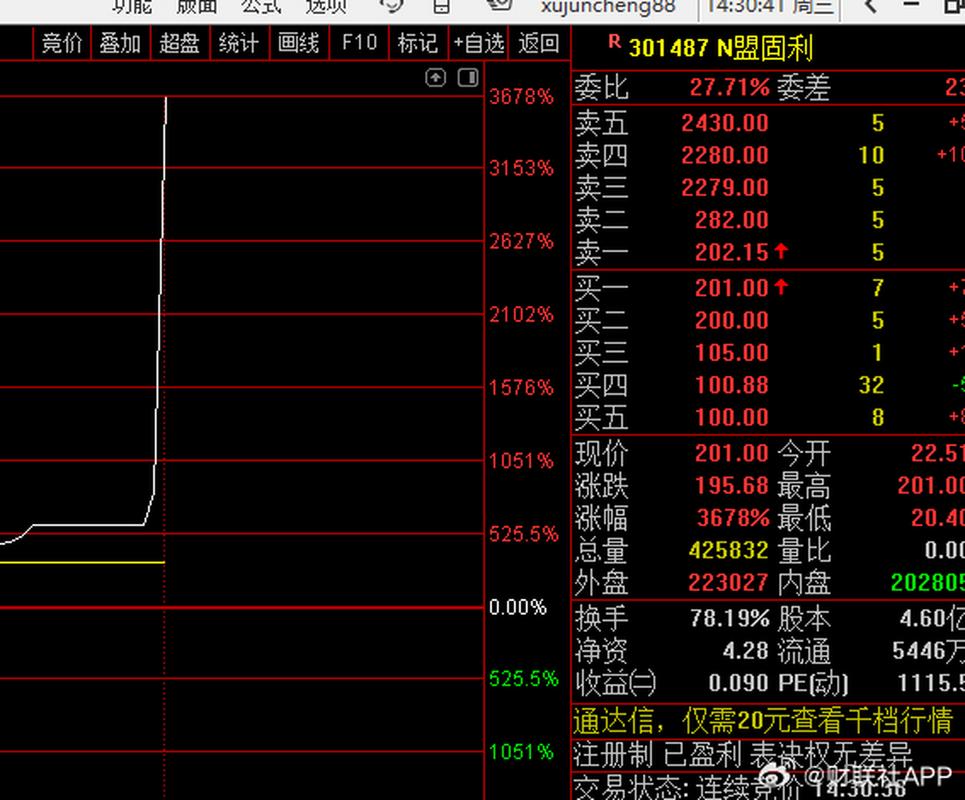Image resolution: width=965 pixels, height=800 pixels.
Task: Click 净资 value 4.28
Action: pyautogui.click(x=746, y=651)
